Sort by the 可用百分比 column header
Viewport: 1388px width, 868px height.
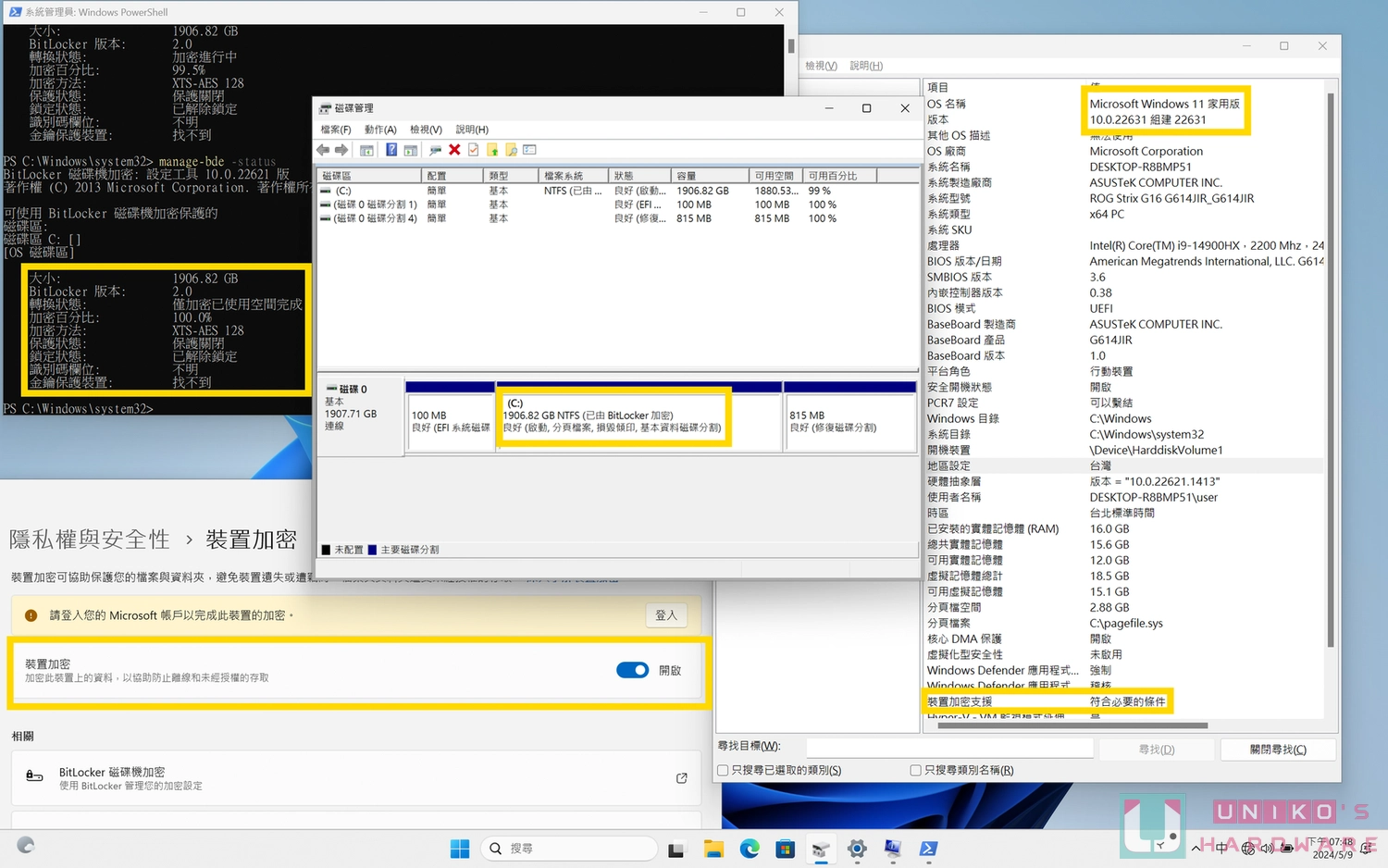coord(839,176)
